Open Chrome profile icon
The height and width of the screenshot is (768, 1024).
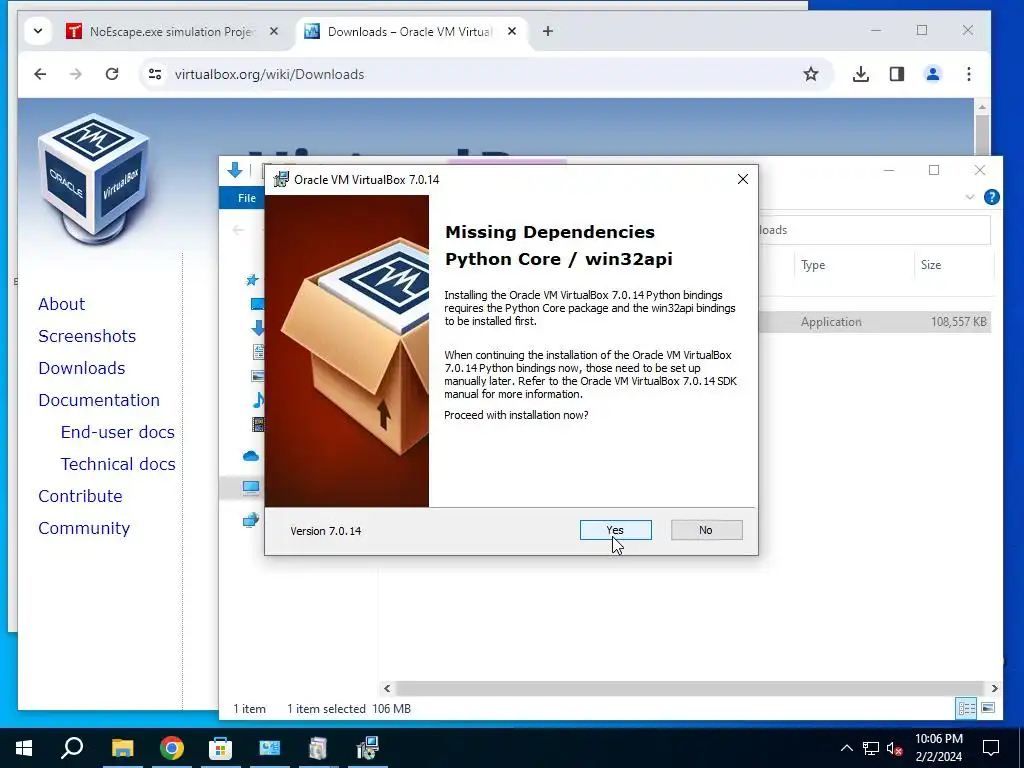click(933, 74)
